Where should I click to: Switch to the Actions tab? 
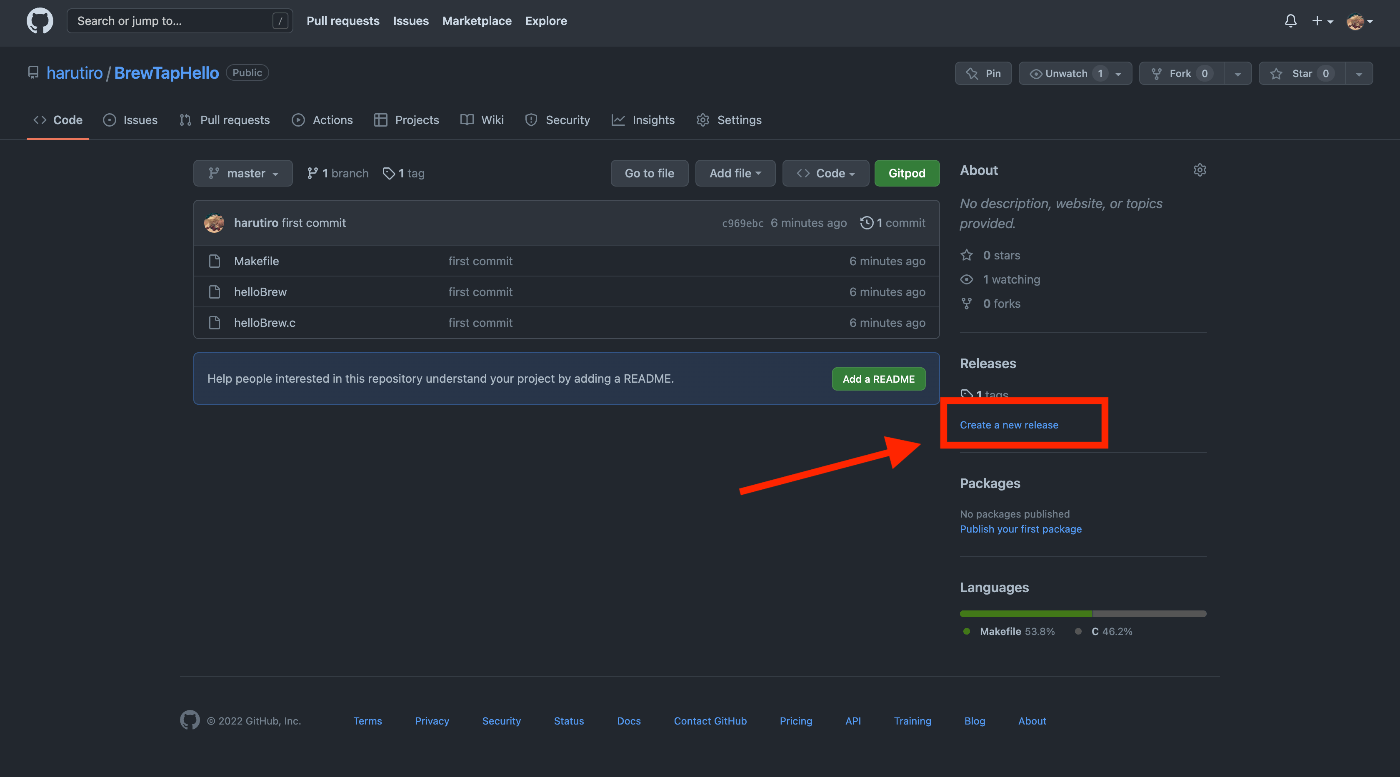(x=322, y=120)
